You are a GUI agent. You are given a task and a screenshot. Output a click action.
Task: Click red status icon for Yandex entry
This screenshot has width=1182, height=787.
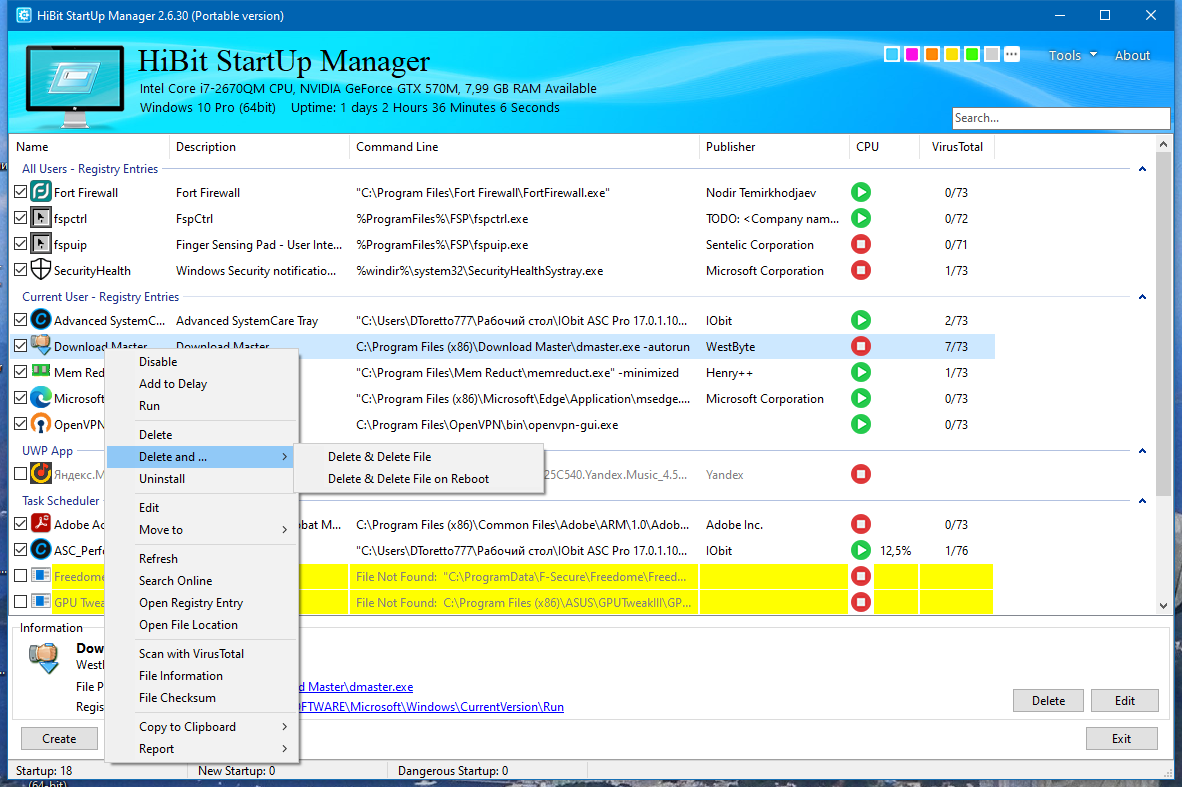(x=861, y=474)
